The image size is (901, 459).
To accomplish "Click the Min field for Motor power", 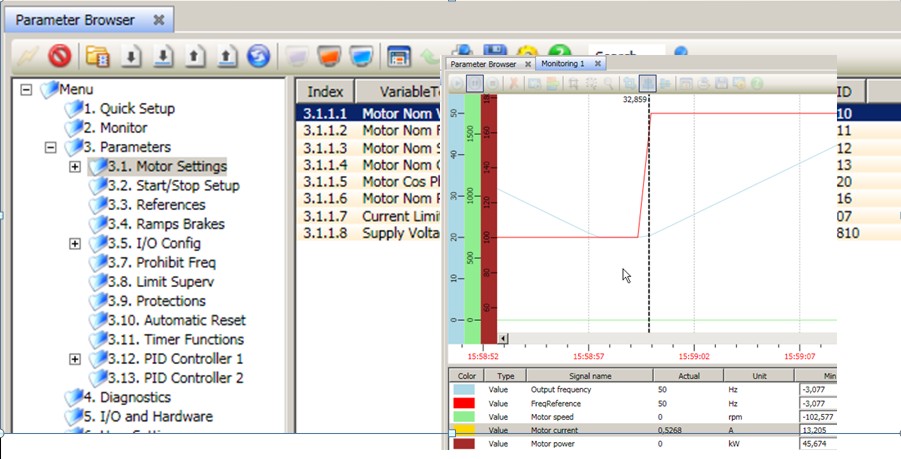I will point(818,444).
